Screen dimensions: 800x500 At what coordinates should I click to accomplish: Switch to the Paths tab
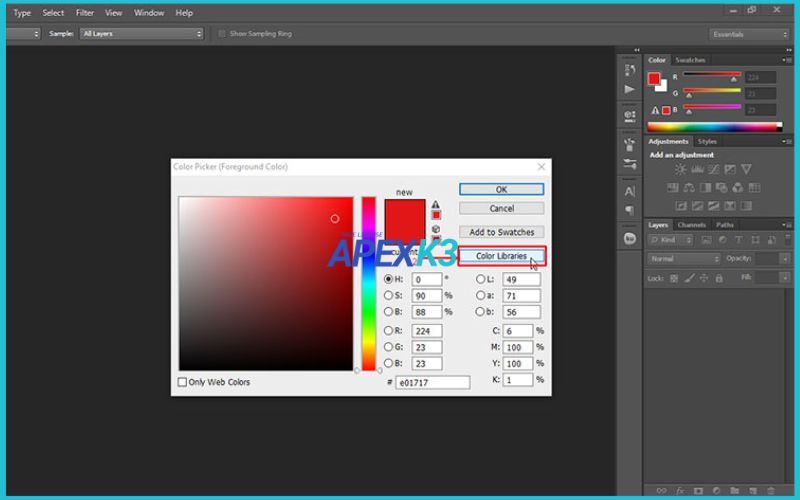tap(724, 225)
